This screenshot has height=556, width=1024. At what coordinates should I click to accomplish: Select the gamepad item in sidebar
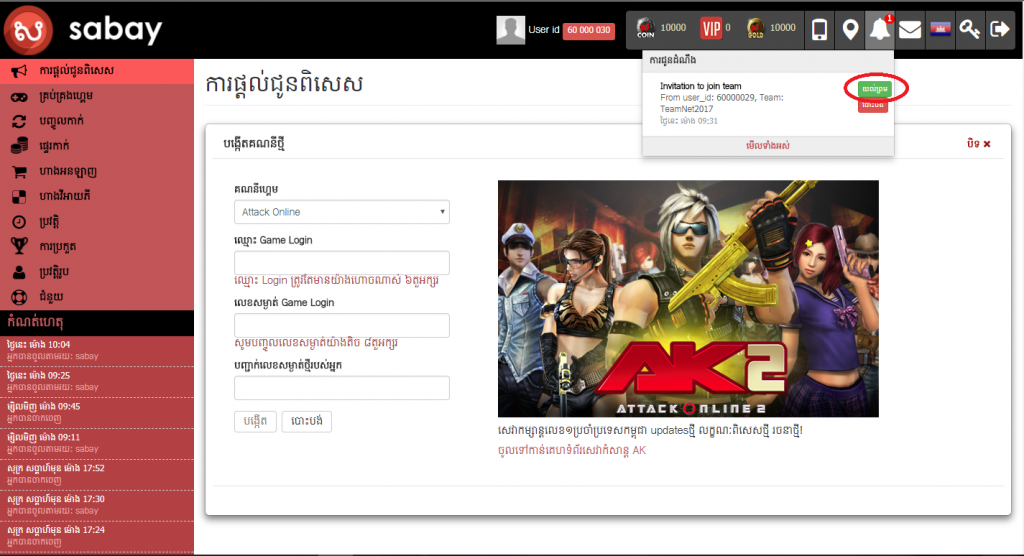(x=19, y=97)
